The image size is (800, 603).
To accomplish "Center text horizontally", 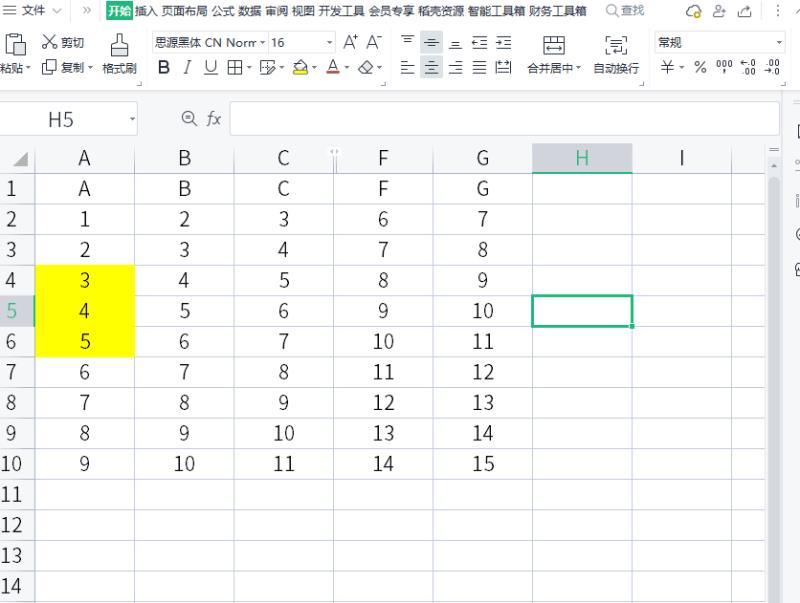I will pyautogui.click(x=431, y=67).
